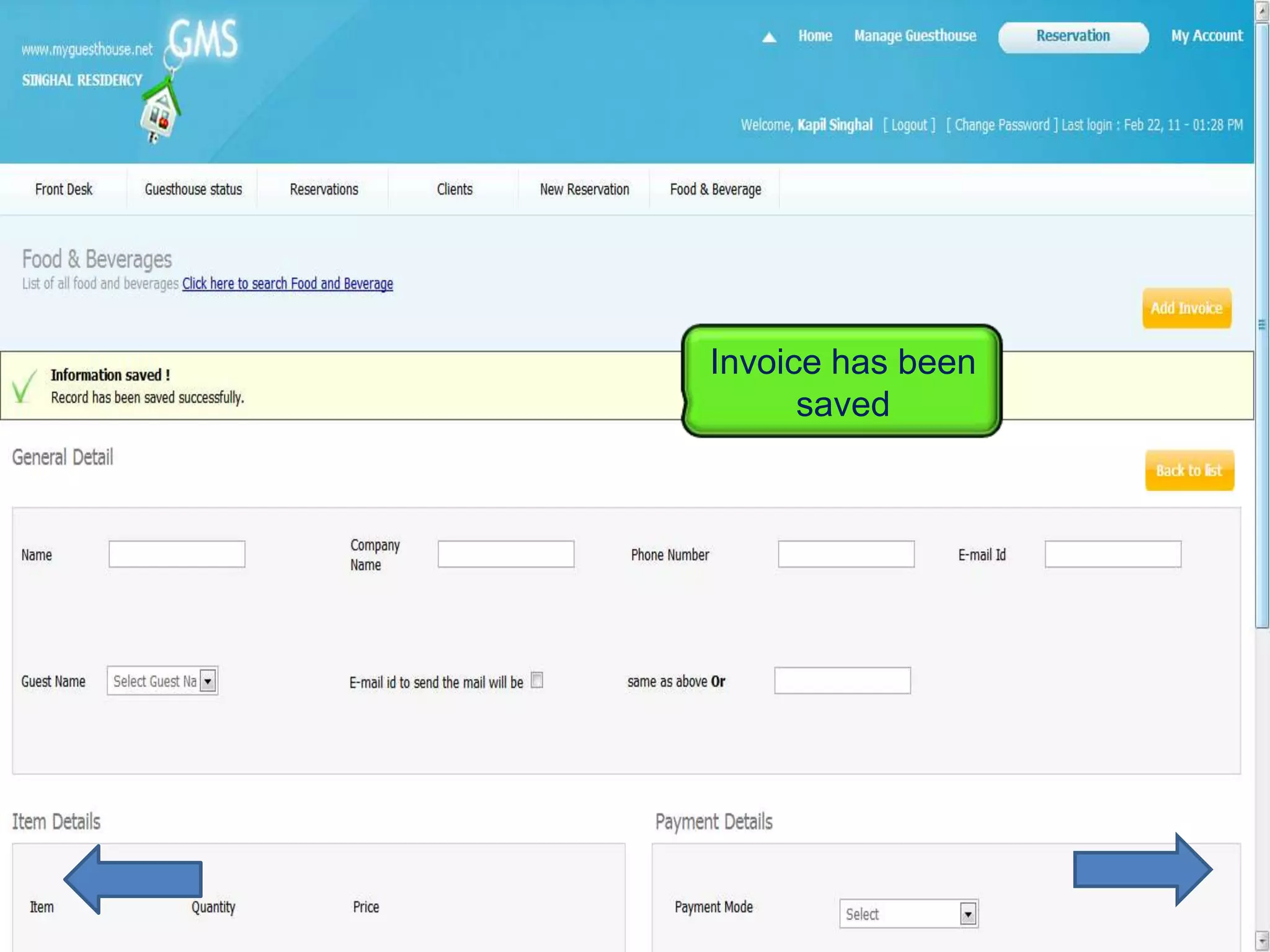Screen dimensions: 1270x952
Task: Expand the Select Guest Name dropdown
Action: click(162, 681)
